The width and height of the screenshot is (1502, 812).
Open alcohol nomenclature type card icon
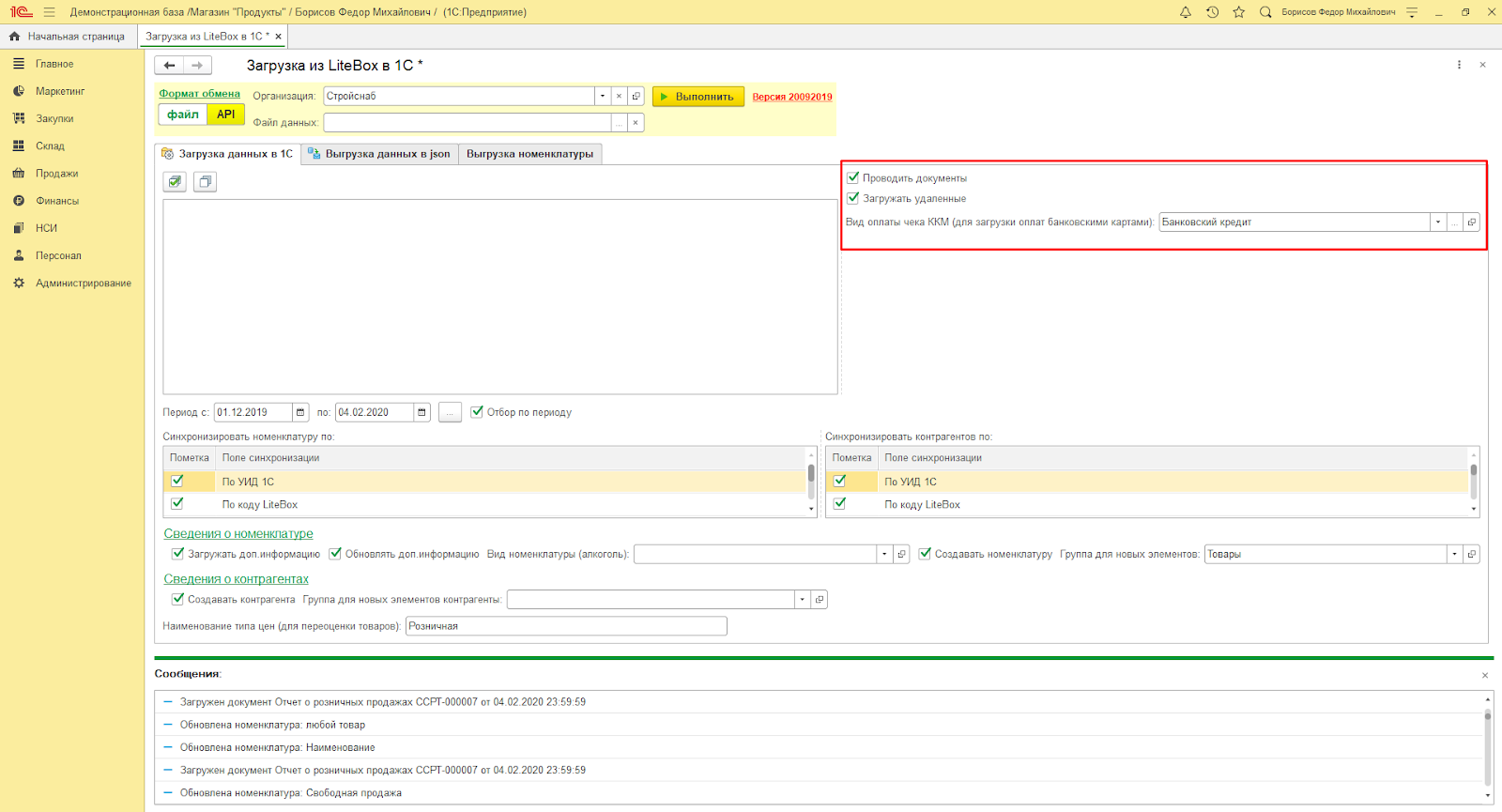tap(901, 554)
